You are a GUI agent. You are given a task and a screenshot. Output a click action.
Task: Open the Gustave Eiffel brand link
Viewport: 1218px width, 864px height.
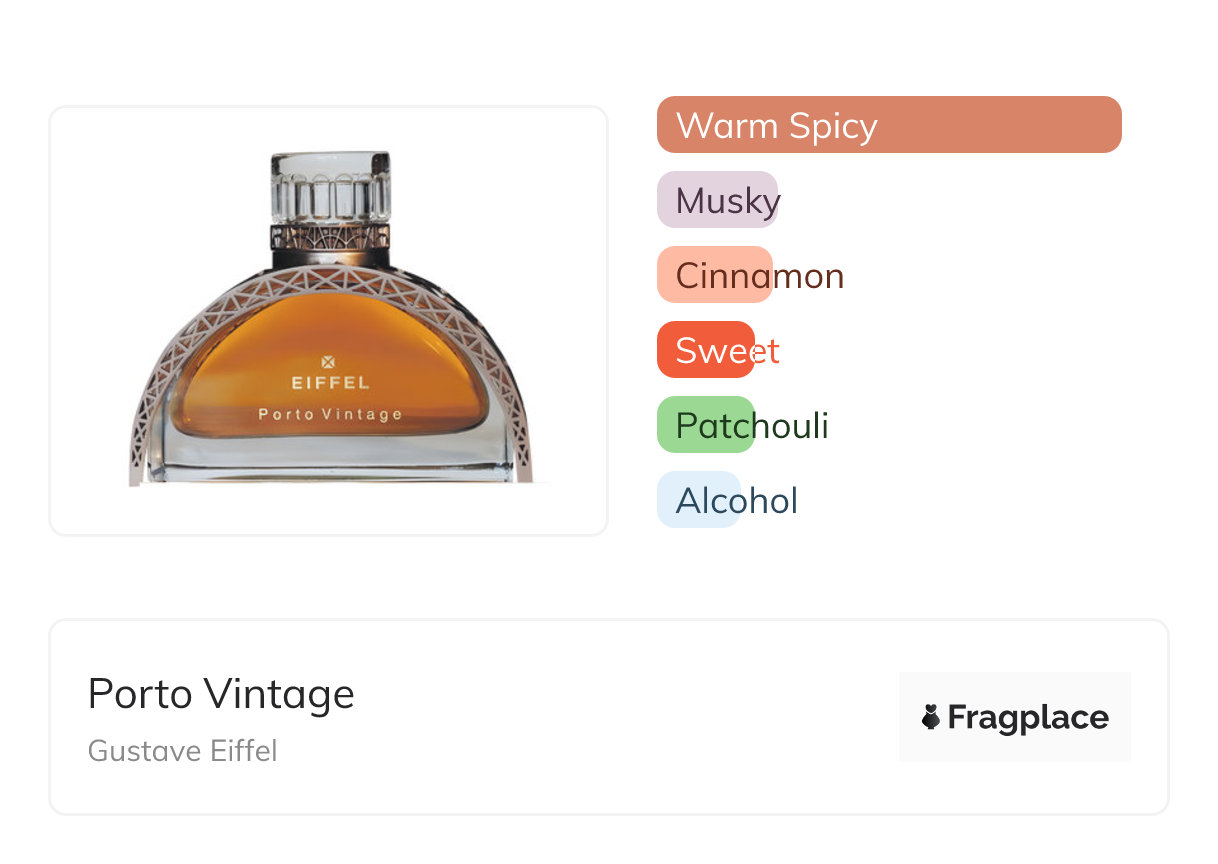(182, 750)
